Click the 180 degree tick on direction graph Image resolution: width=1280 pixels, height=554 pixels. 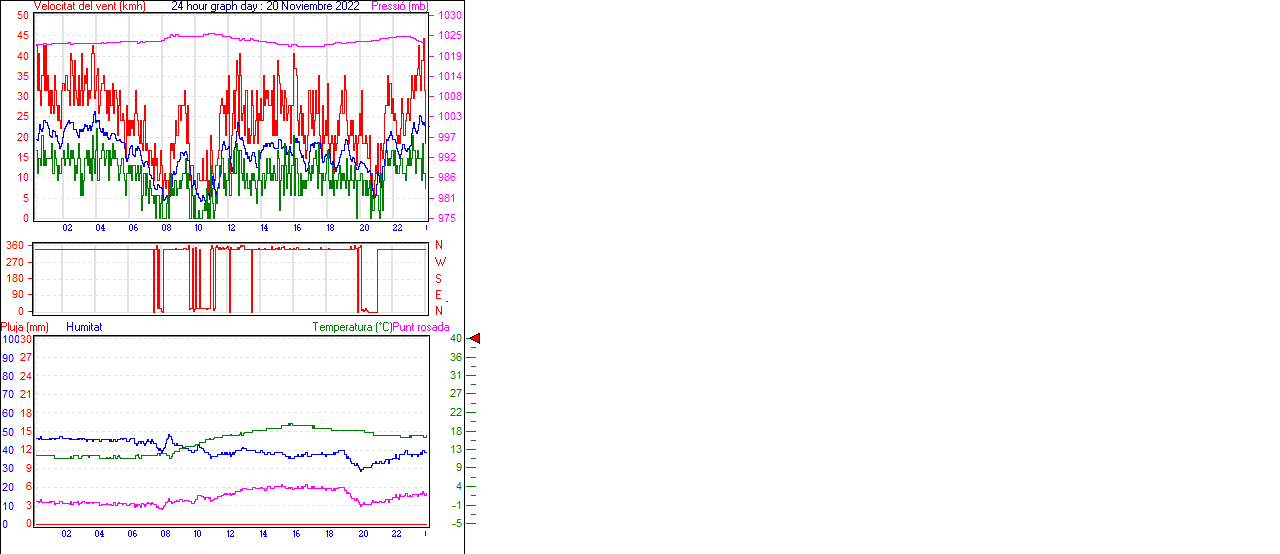(x=15, y=278)
